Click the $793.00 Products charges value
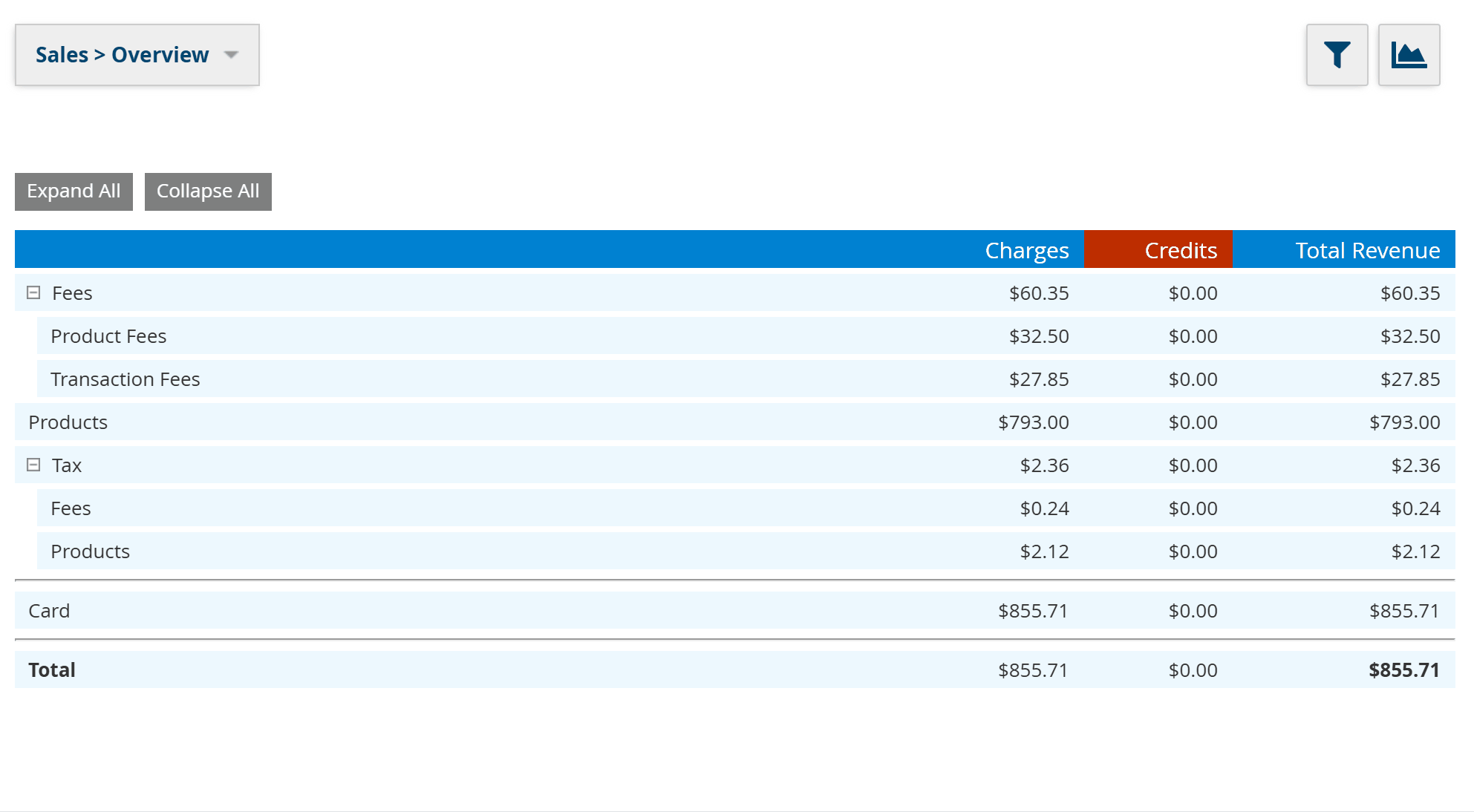Image resolution: width=1474 pixels, height=812 pixels. coord(1033,422)
